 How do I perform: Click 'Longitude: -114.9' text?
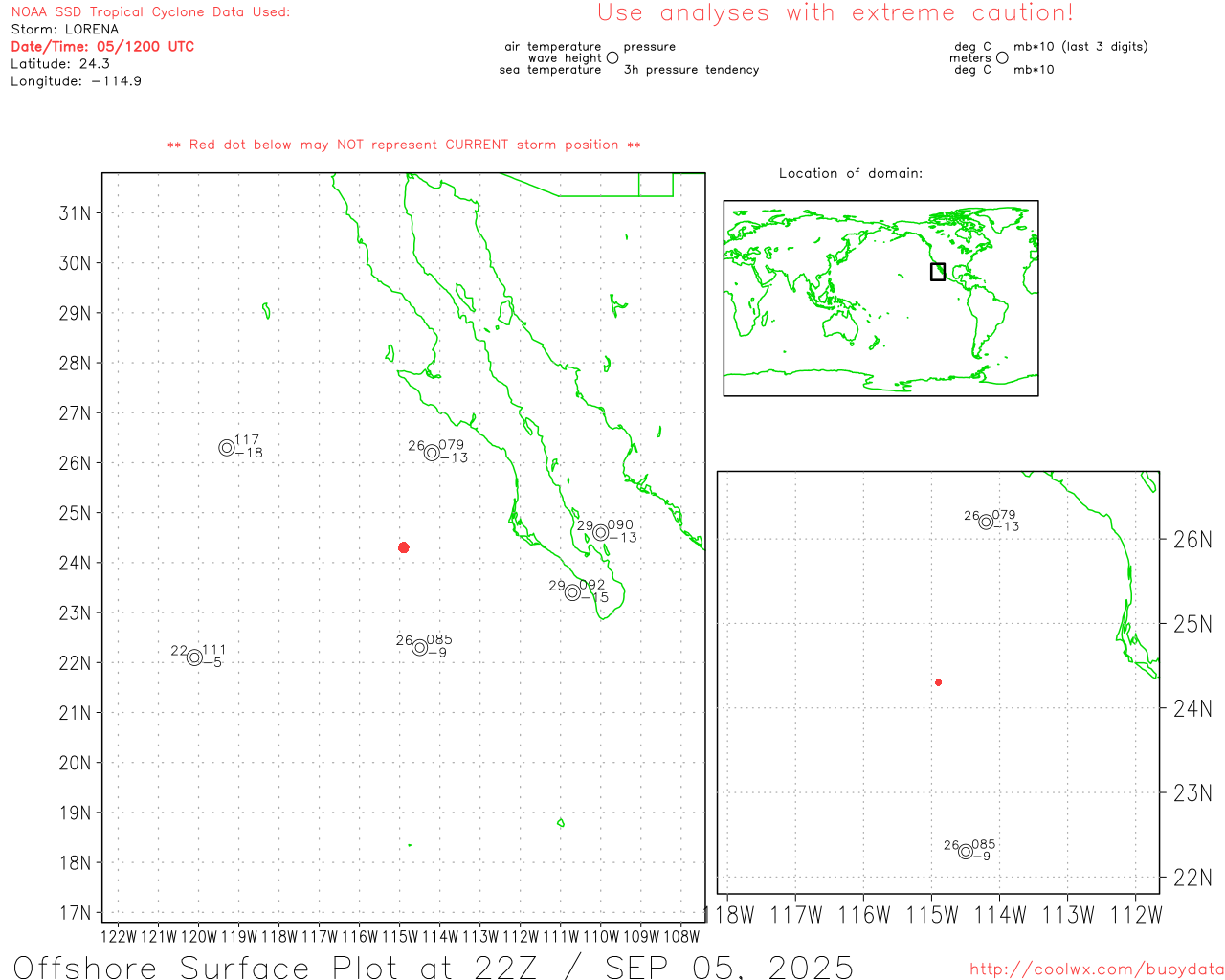click(x=77, y=81)
